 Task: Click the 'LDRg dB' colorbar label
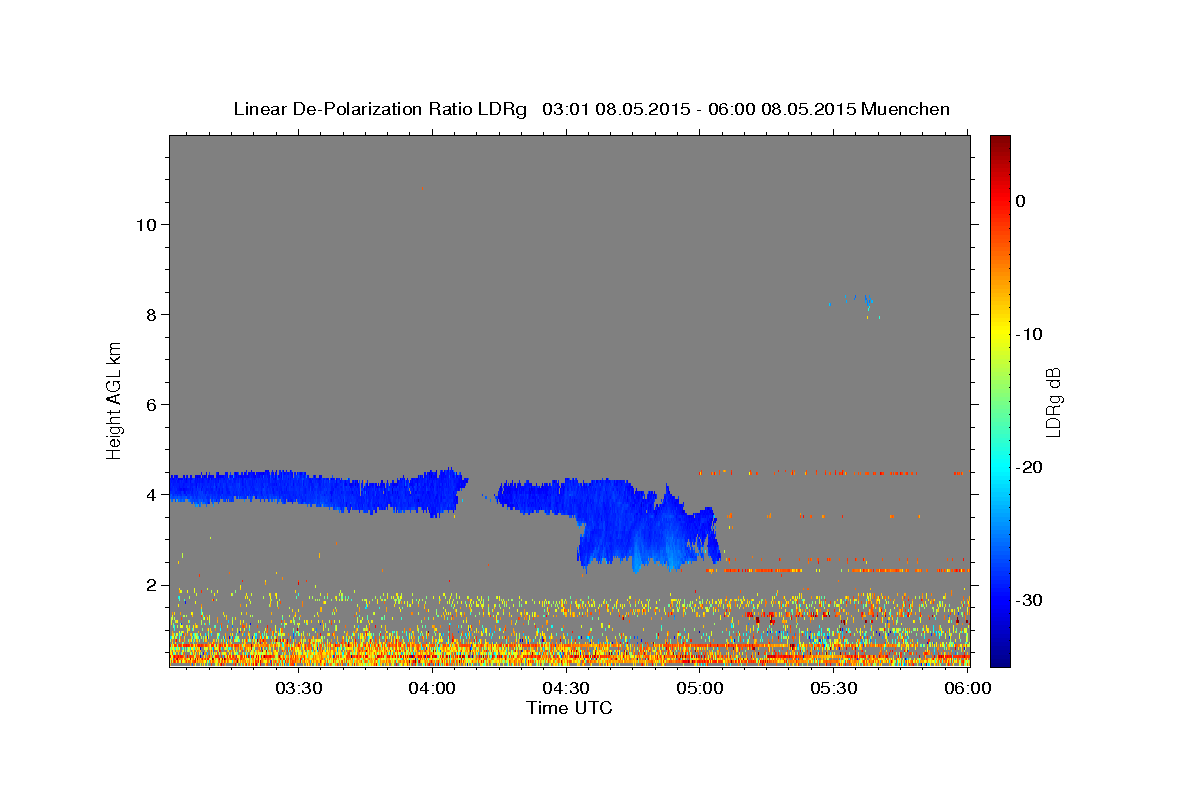(1052, 401)
